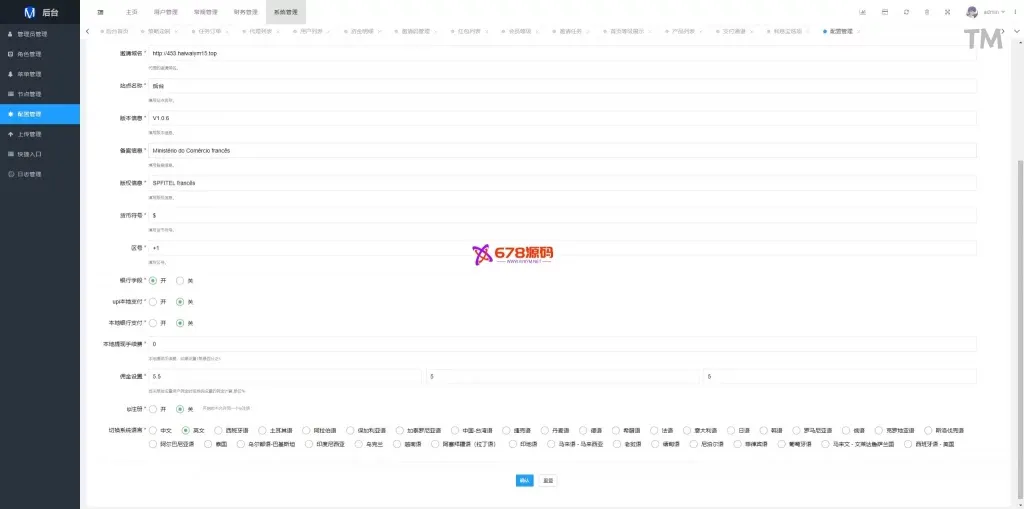Click the trash icon in top toolbar
This screenshot has width=1024, height=509.
927,12
